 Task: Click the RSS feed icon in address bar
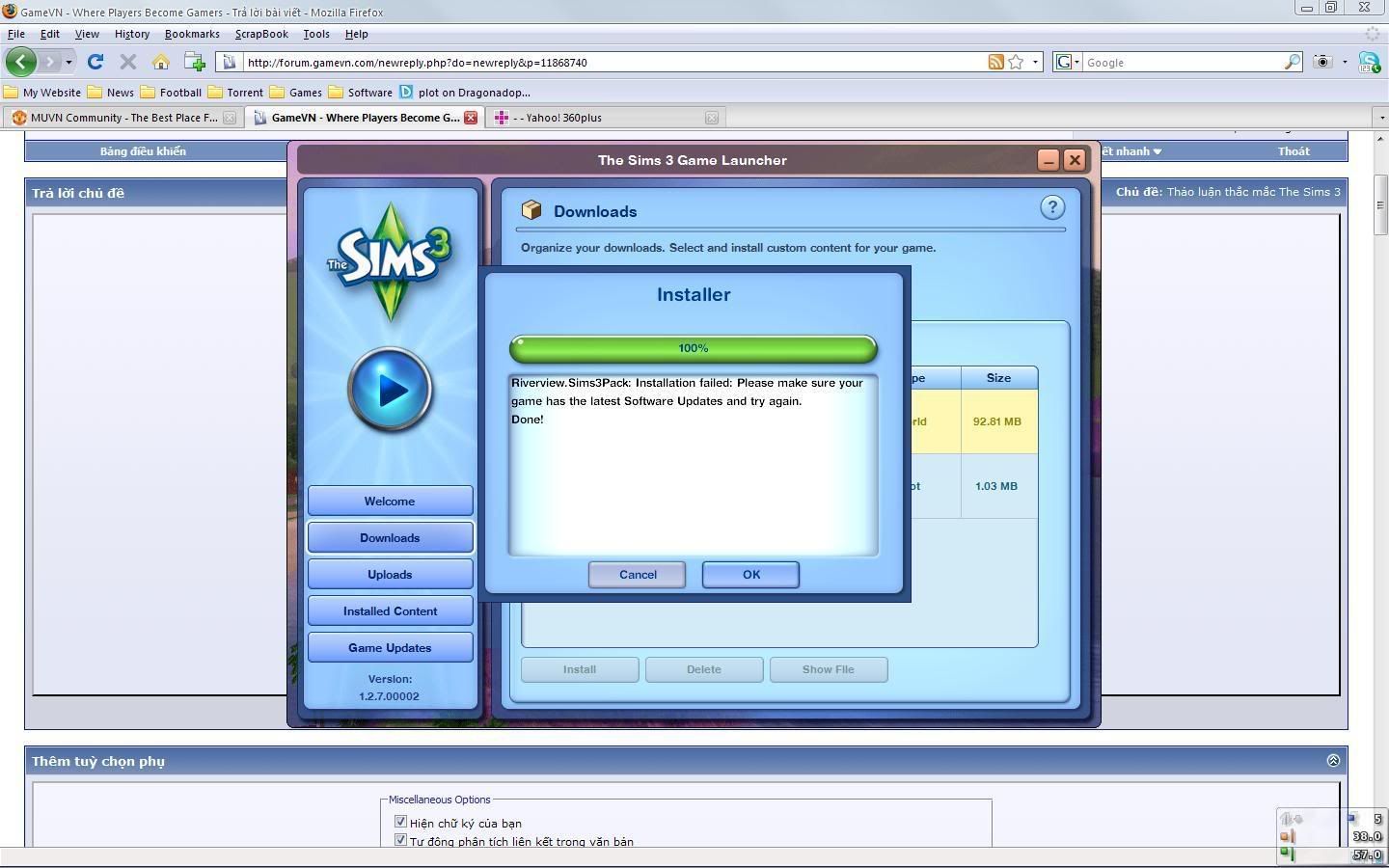[995, 62]
